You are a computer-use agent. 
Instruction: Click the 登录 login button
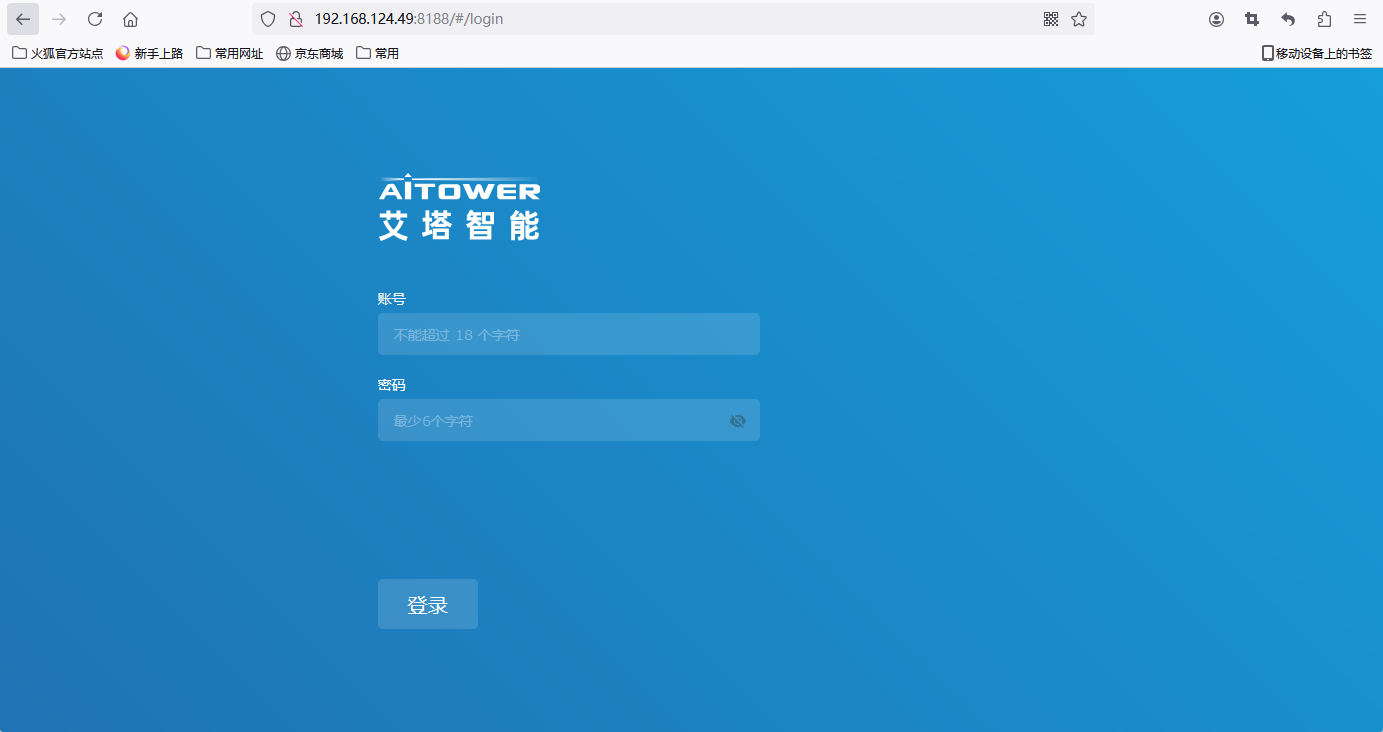point(428,604)
